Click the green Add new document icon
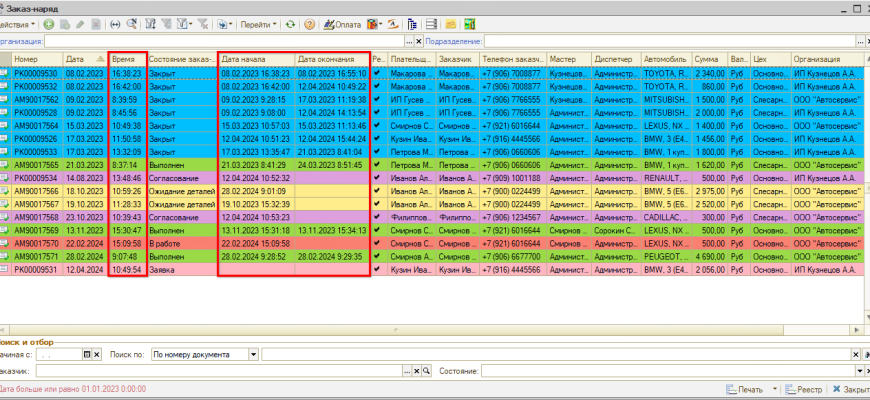 point(47,23)
